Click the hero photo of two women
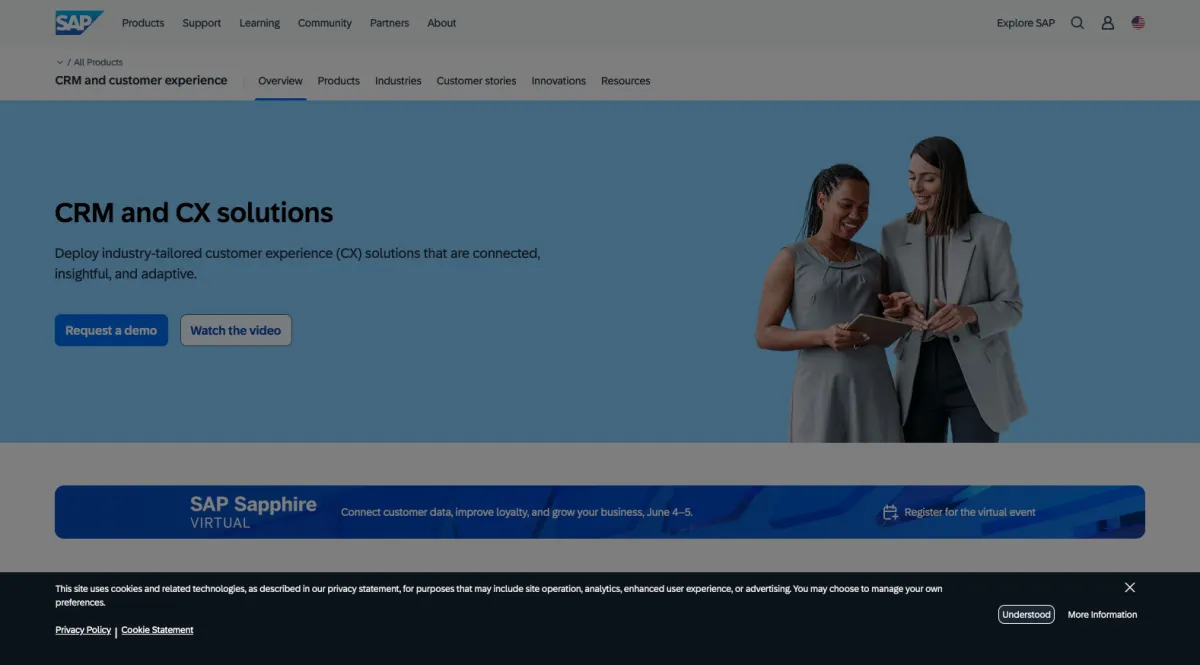The image size is (1200, 665). coord(892,290)
